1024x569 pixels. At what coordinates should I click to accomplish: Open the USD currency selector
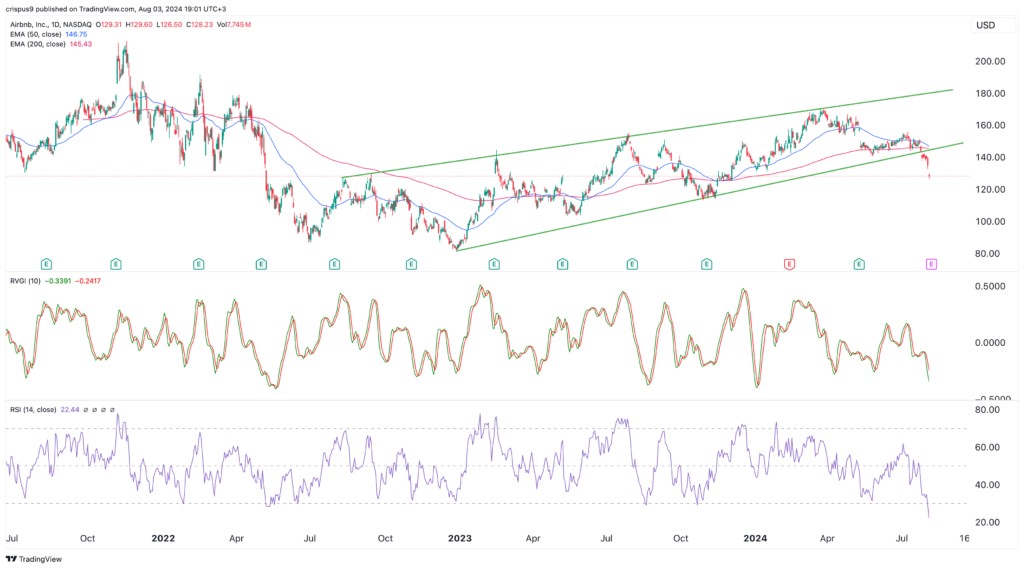[985, 25]
